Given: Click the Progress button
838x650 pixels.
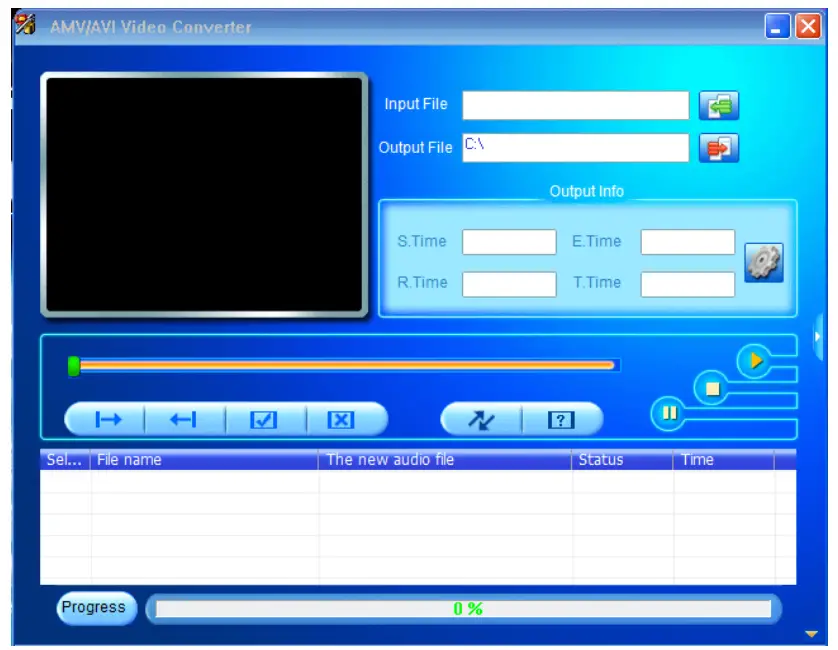Looking at the screenshot, I should pyautogui.click(x=96, y=608).
